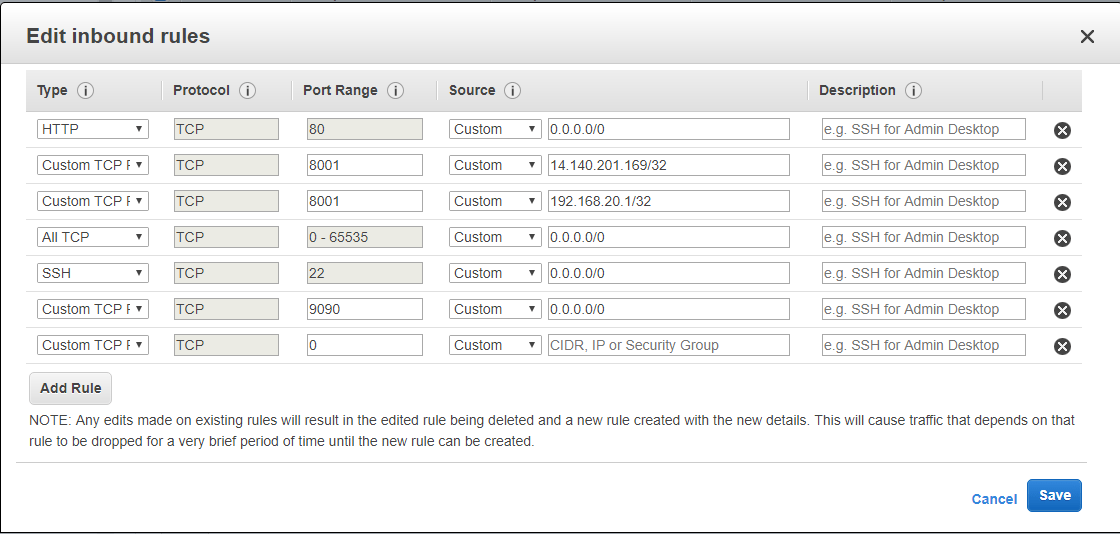This screenshot has height=534, width=1120.
Task: Expand the All TCP type dropdown
Action: 92,237
